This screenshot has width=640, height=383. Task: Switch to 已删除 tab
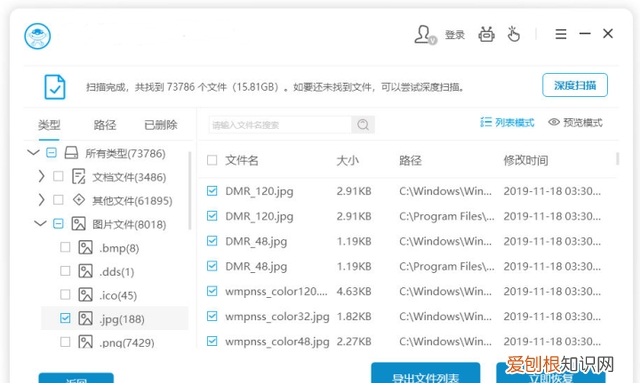(x=161, y=125)
